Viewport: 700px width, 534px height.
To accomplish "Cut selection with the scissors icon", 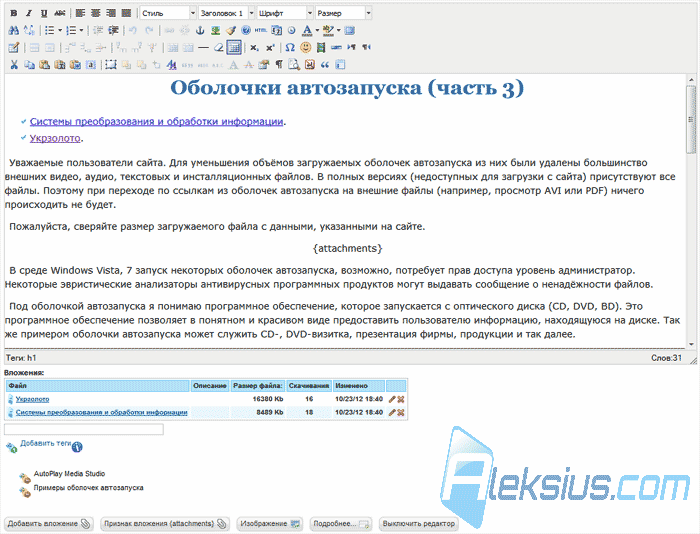I will pyautogui.click(x=14, y=65).
